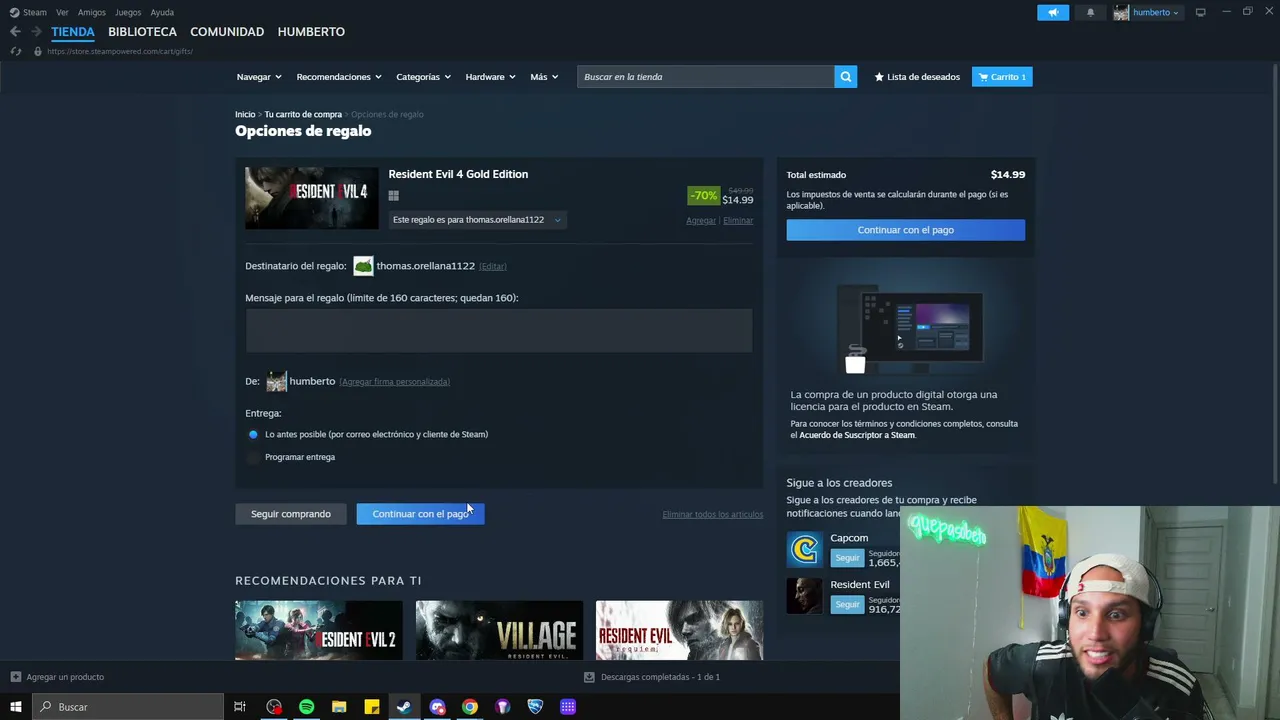The image size is (1280, 720).
Task: Follow the Capcom creator
Action: [847, 558]
